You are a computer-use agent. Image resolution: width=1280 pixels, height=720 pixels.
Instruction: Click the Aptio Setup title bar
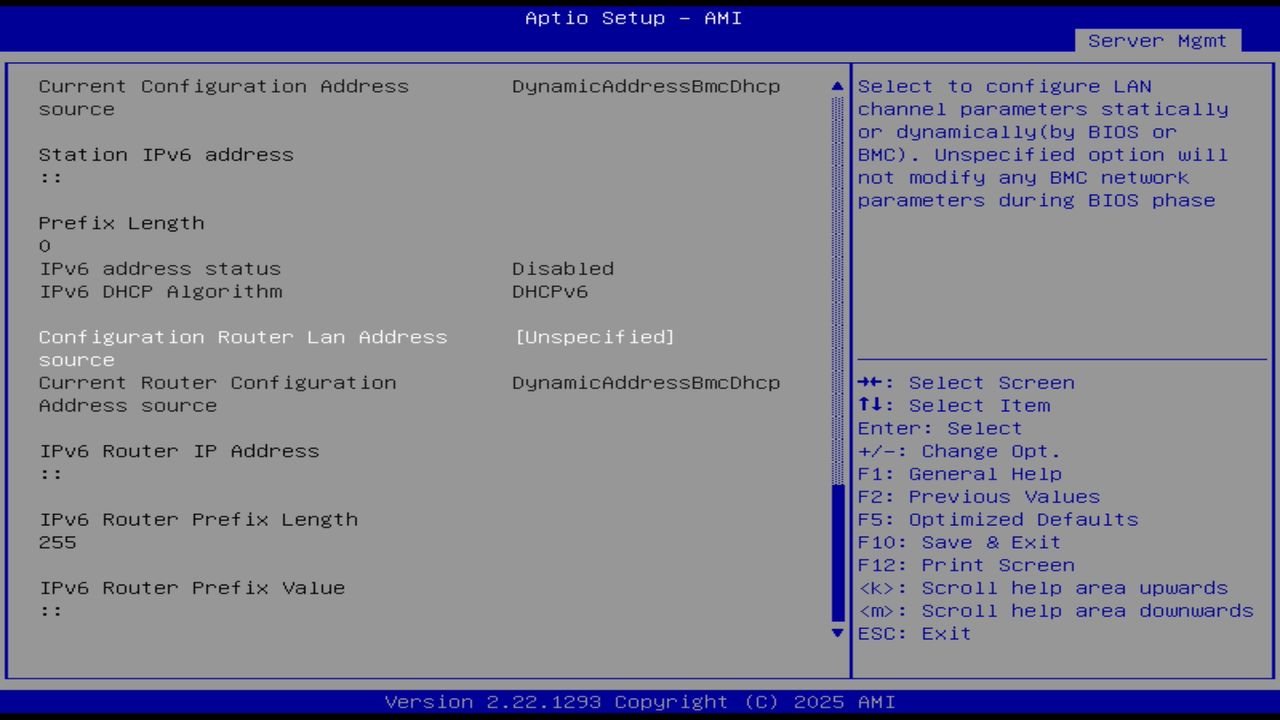(632, 17)
